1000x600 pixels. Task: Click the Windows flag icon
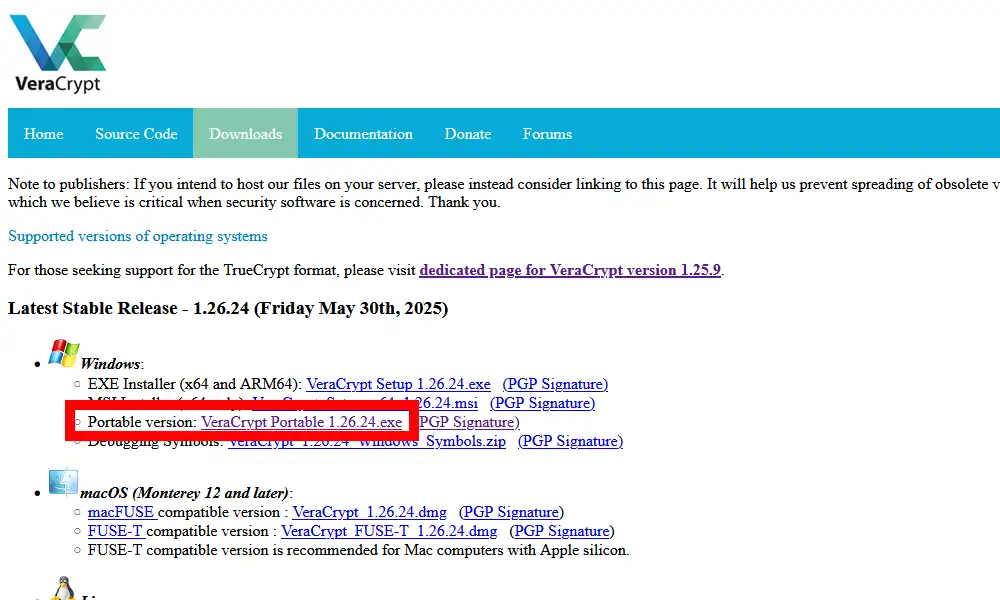coord(63,354)
